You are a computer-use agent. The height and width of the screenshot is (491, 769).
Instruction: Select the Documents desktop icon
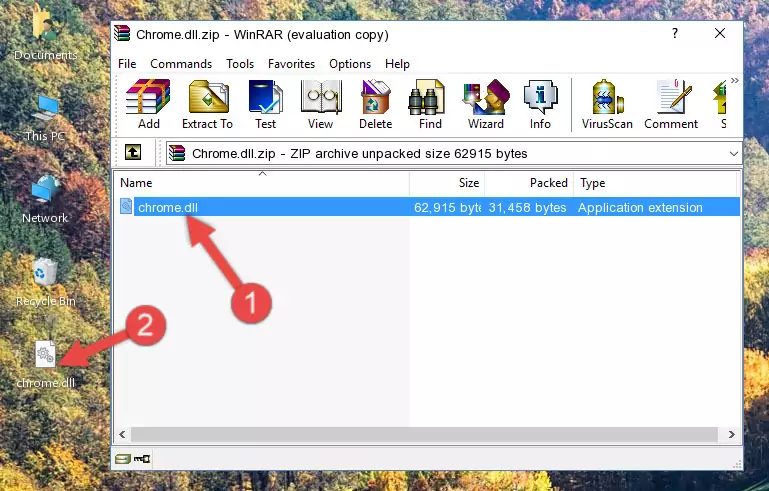point(46,34)
